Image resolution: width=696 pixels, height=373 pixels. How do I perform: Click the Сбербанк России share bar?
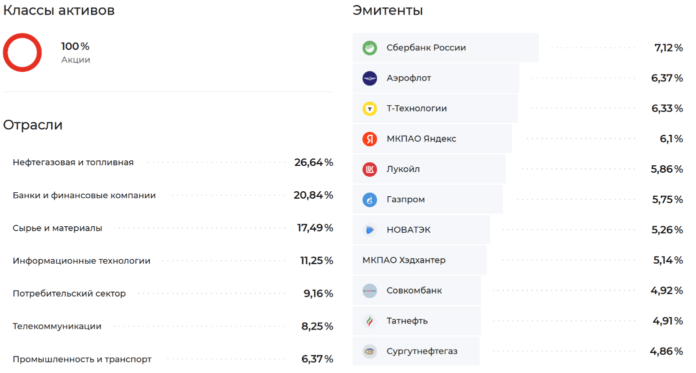pos(446,48)
